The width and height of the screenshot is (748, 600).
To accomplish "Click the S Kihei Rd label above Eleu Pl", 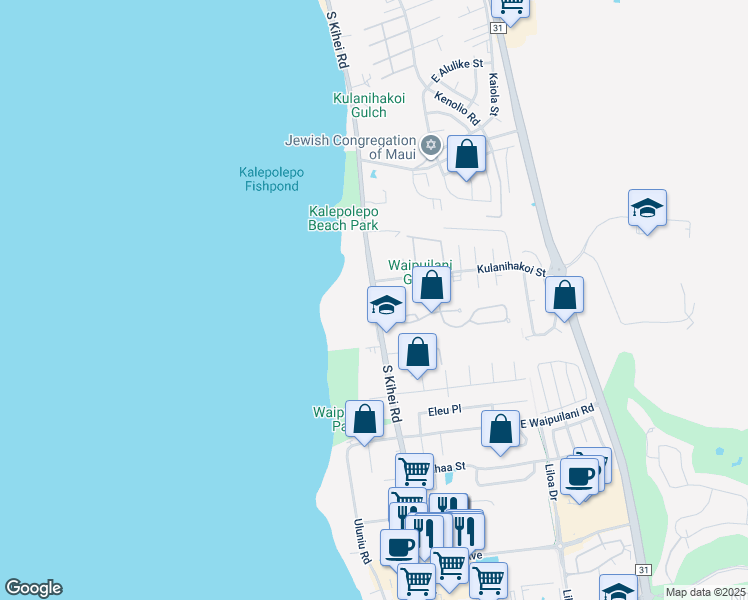I will (392, 394).
